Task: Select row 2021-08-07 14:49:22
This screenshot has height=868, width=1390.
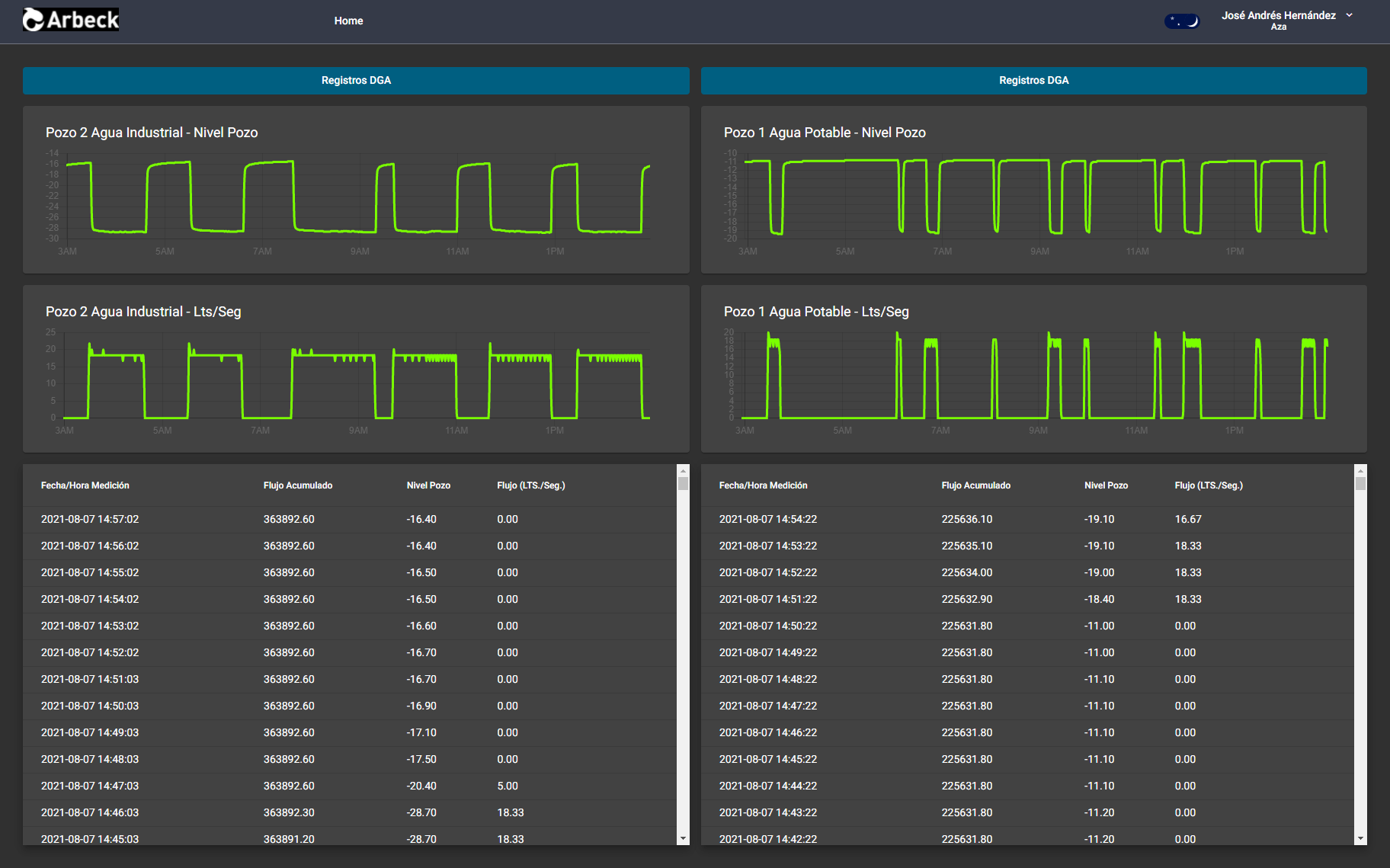Action: tap(1027, 652)
